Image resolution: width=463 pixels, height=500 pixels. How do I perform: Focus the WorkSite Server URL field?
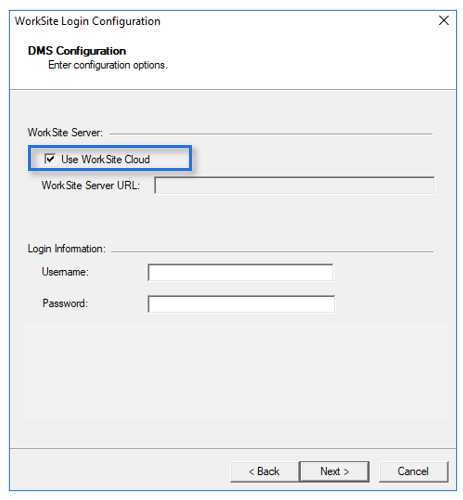point(294,185)
